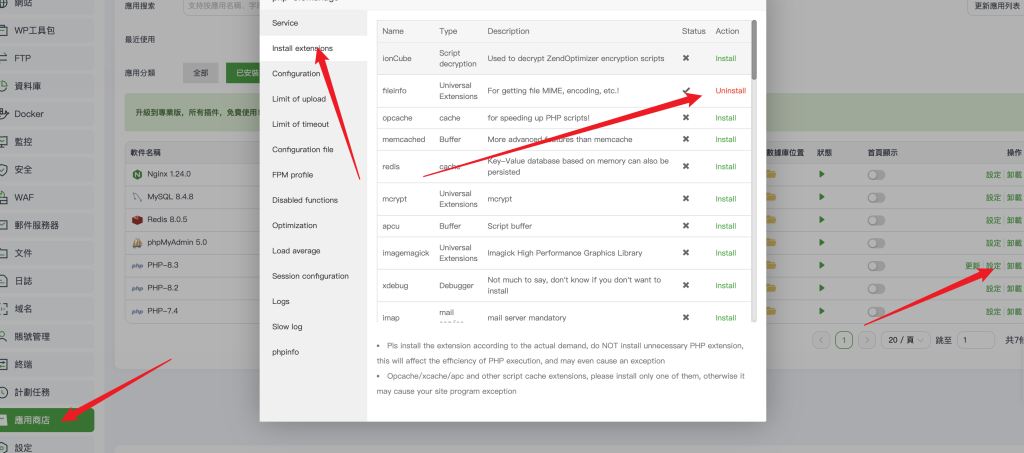Image resolution: width=1024 pixels, height=453 pixels.
Task: Enable homepage display for PHP-8.3 row
Action: click(x=877, y=266)
